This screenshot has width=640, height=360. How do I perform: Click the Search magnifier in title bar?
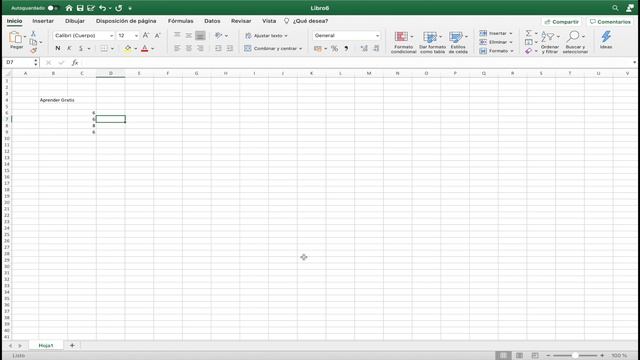[615, 8]
